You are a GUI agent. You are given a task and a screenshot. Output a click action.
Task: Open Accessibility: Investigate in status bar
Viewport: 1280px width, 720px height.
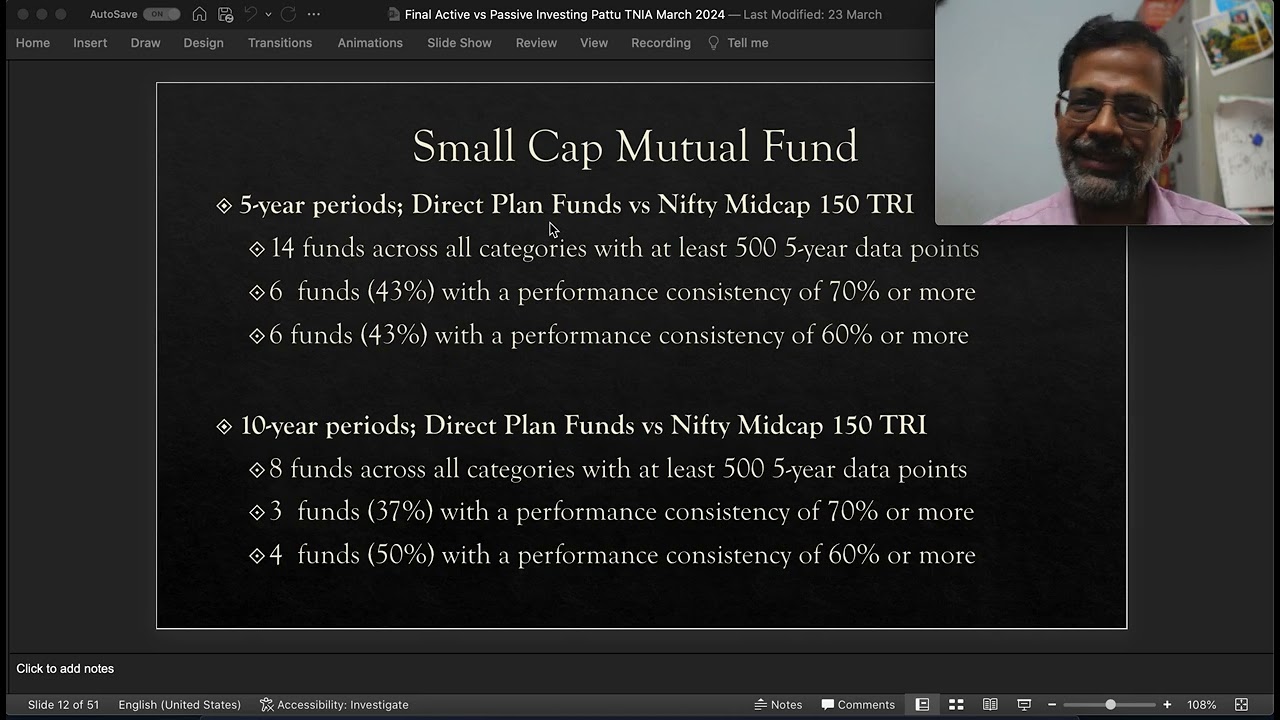334,704
